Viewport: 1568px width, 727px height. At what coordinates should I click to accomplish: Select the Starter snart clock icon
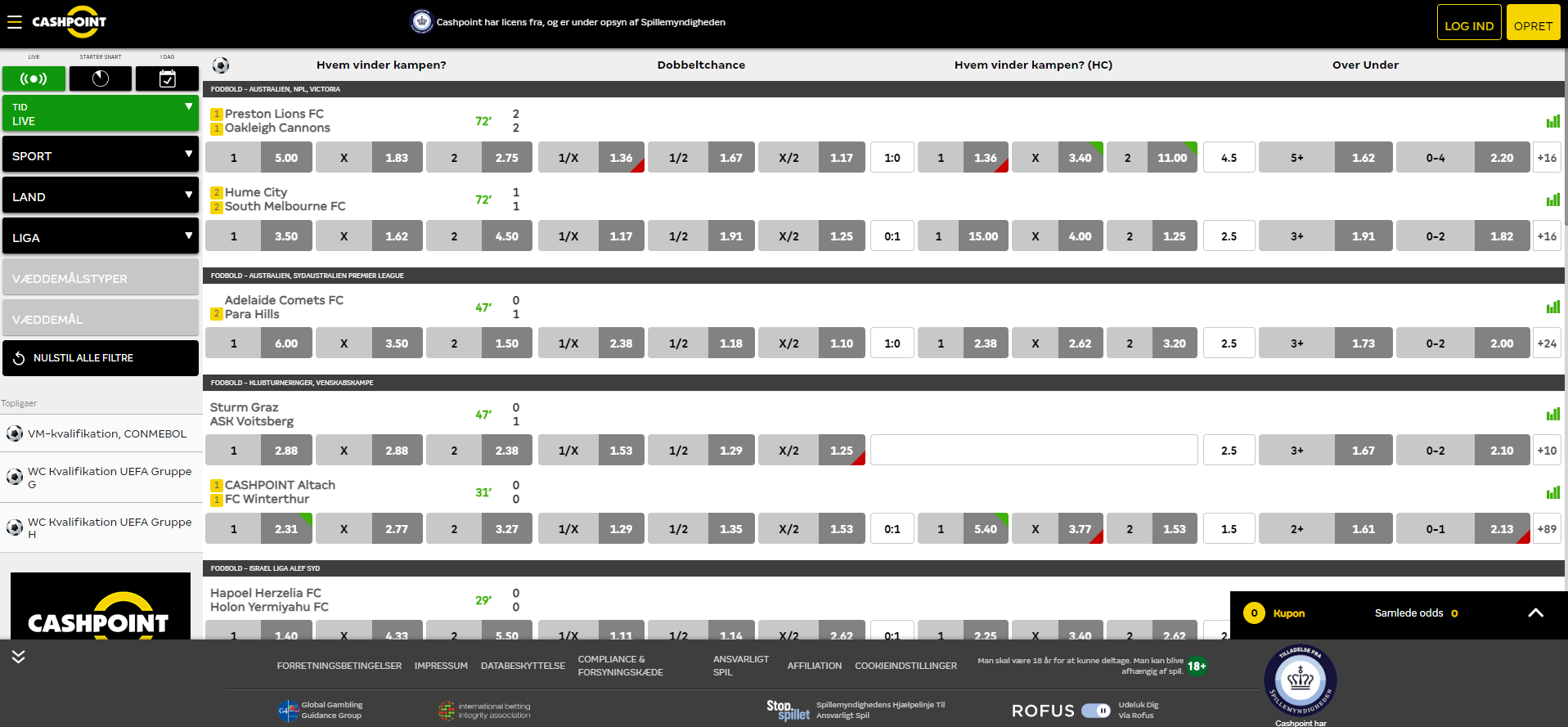tap(101, 79)
